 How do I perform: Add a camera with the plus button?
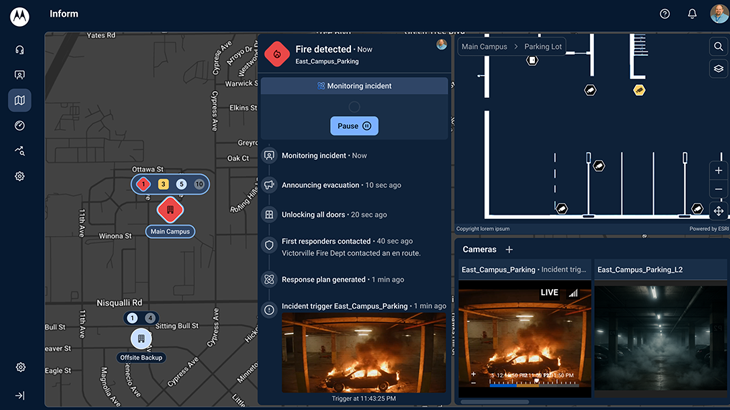click(x=509, y=249)
